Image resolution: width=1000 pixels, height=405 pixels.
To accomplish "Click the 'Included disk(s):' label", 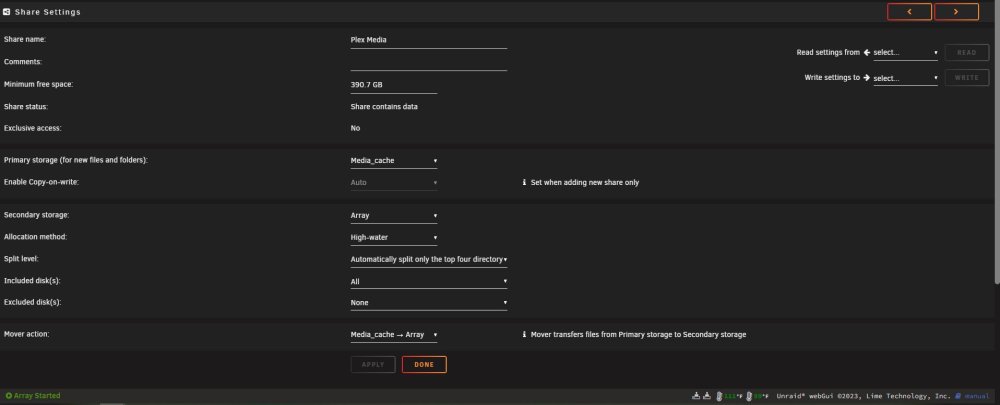I will pyautogui.click(x=33, y=281).
